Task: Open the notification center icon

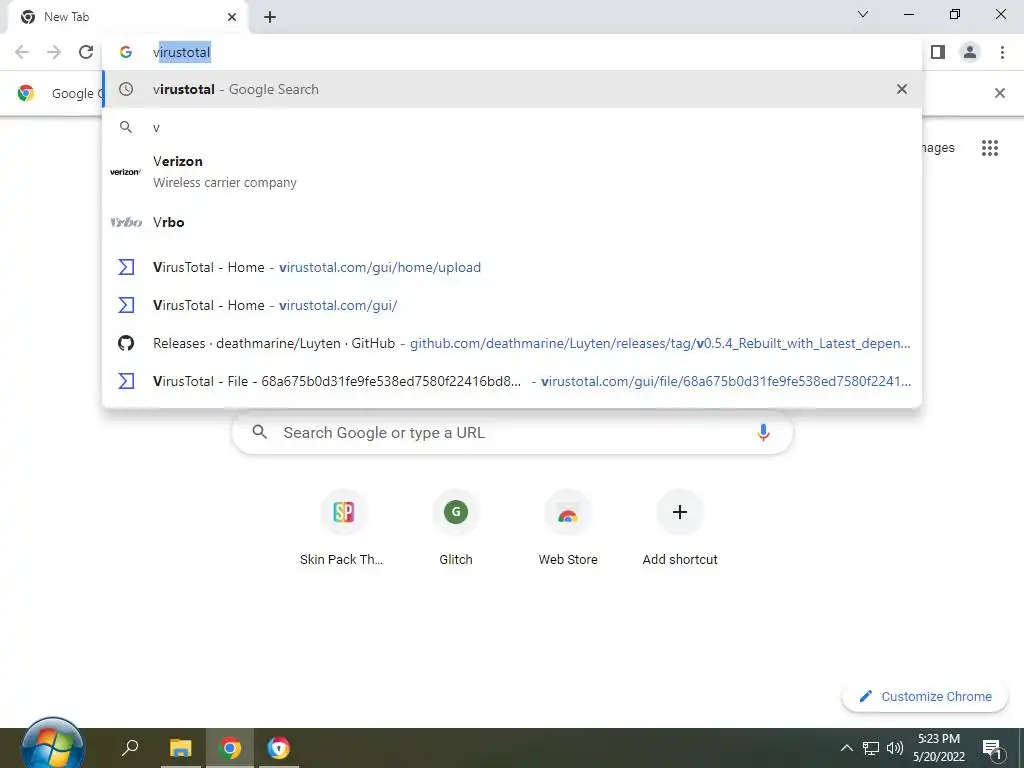Action: (x=993, y=749)
